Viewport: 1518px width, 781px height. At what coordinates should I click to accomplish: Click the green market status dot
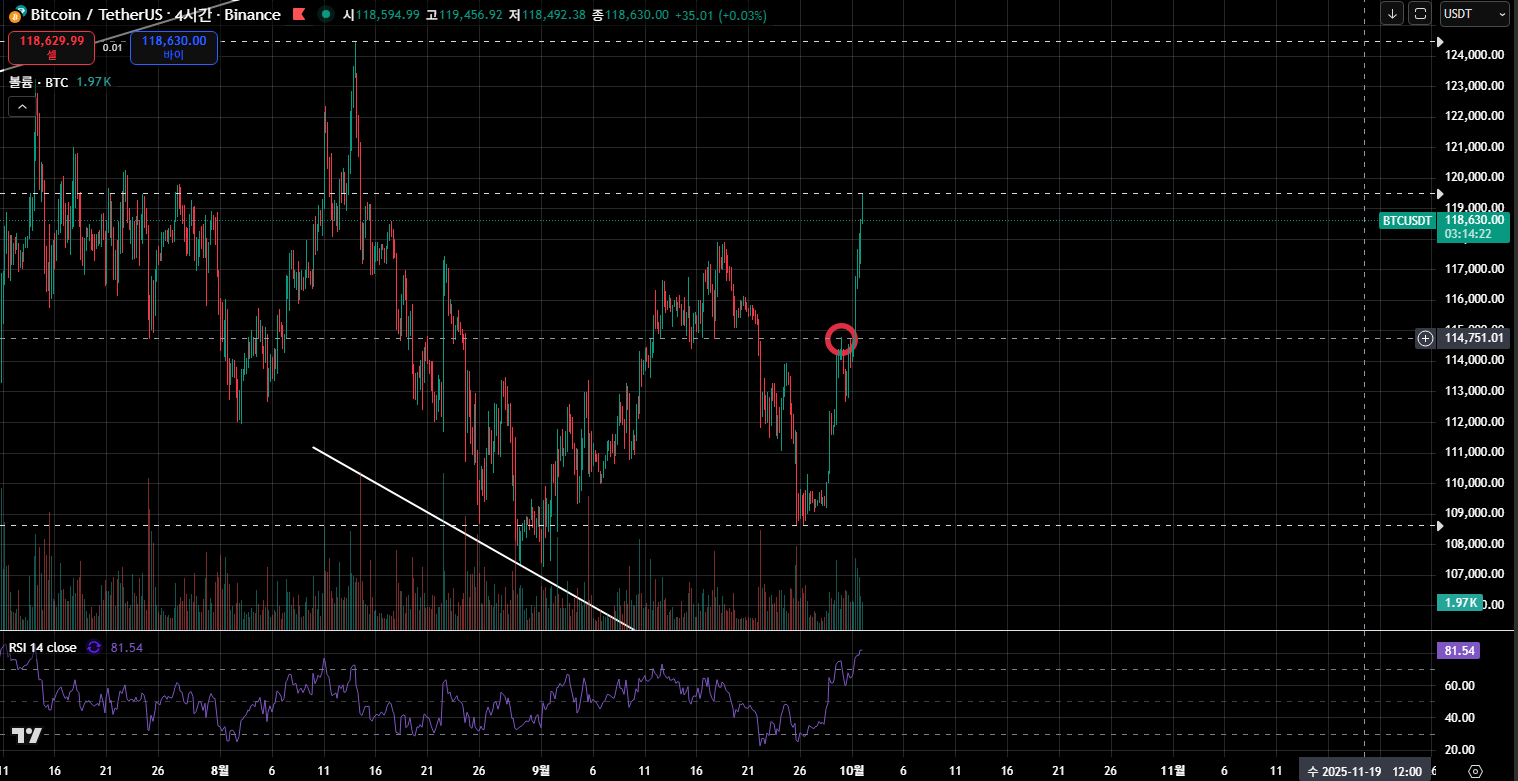coord(326,15)
